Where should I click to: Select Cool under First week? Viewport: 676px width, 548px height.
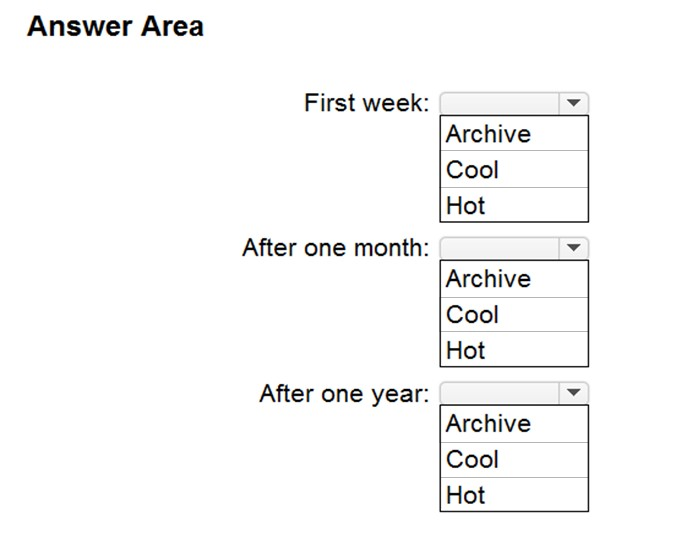click(x=472, y=170)
